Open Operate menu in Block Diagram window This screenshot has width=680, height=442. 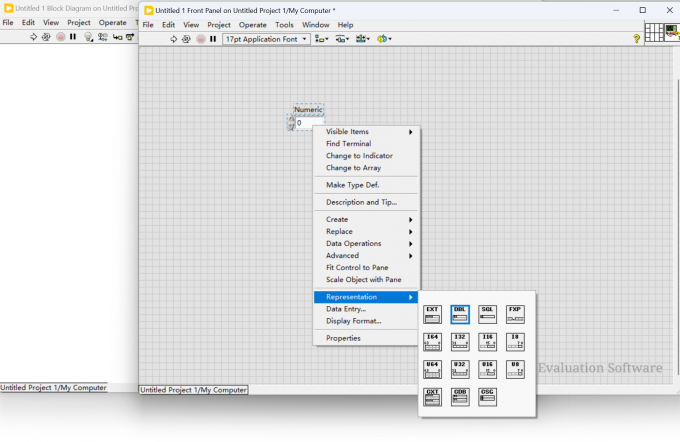point(112,23)
